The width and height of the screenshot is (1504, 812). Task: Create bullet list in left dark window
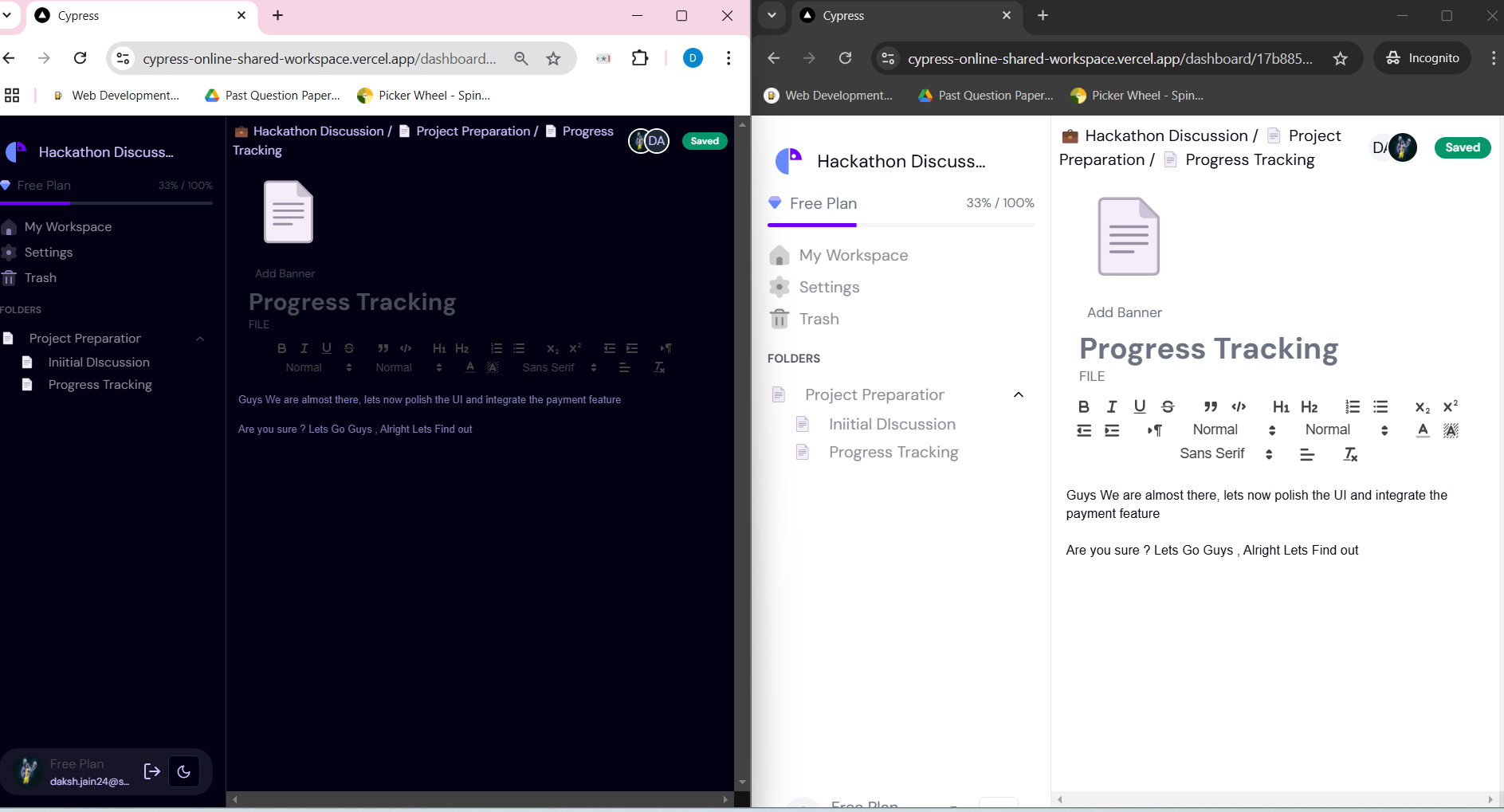519,348
